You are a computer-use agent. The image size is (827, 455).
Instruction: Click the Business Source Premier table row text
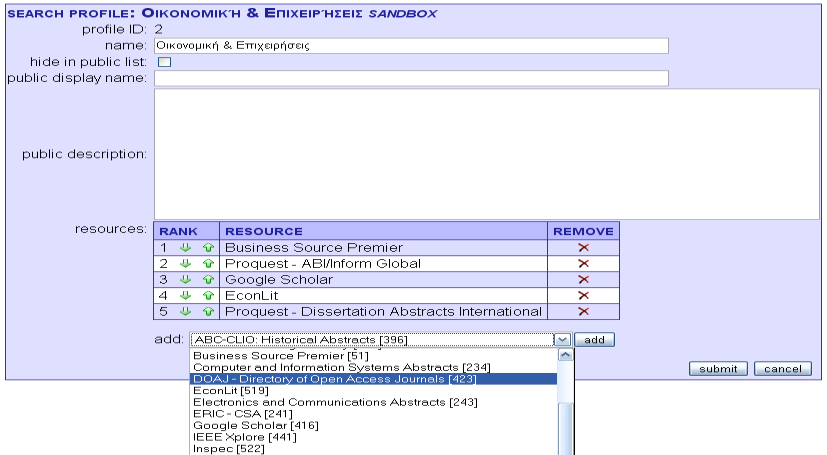click(x=314, y=247)
